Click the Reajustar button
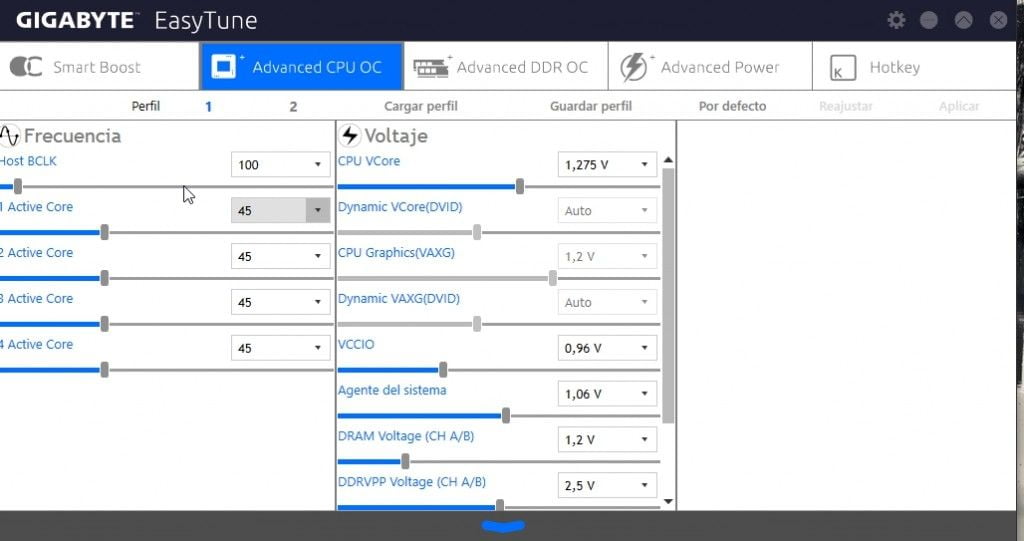 (x=846, y=106)
